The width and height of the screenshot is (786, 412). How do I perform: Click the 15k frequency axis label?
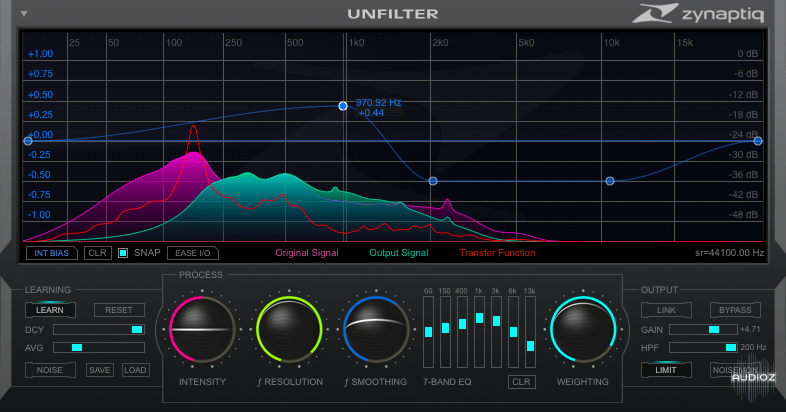point(685,43)
